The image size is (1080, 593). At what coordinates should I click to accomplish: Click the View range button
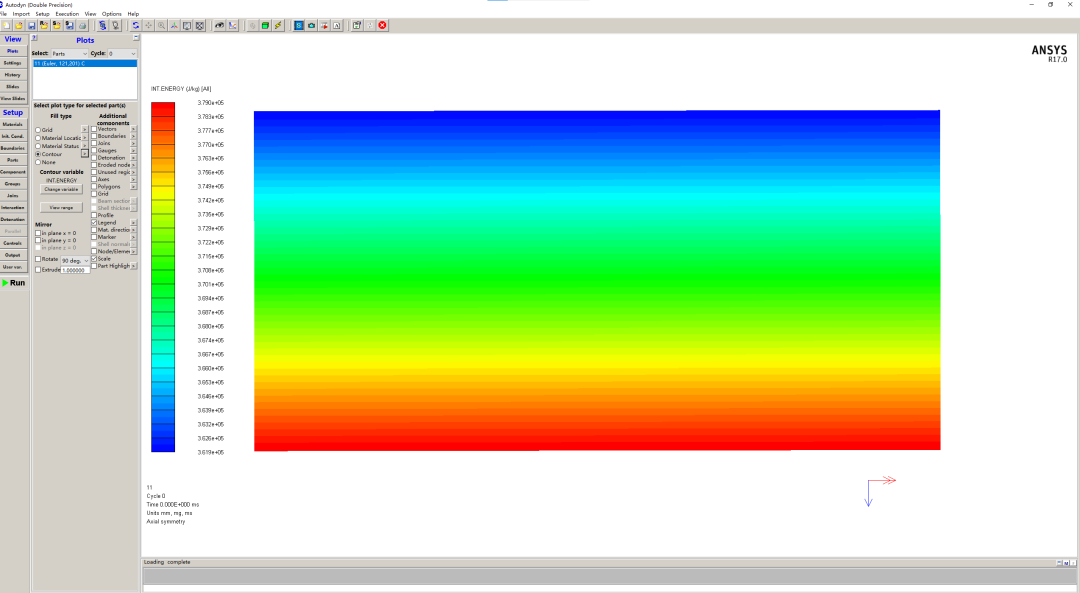[x=61, y=207]
